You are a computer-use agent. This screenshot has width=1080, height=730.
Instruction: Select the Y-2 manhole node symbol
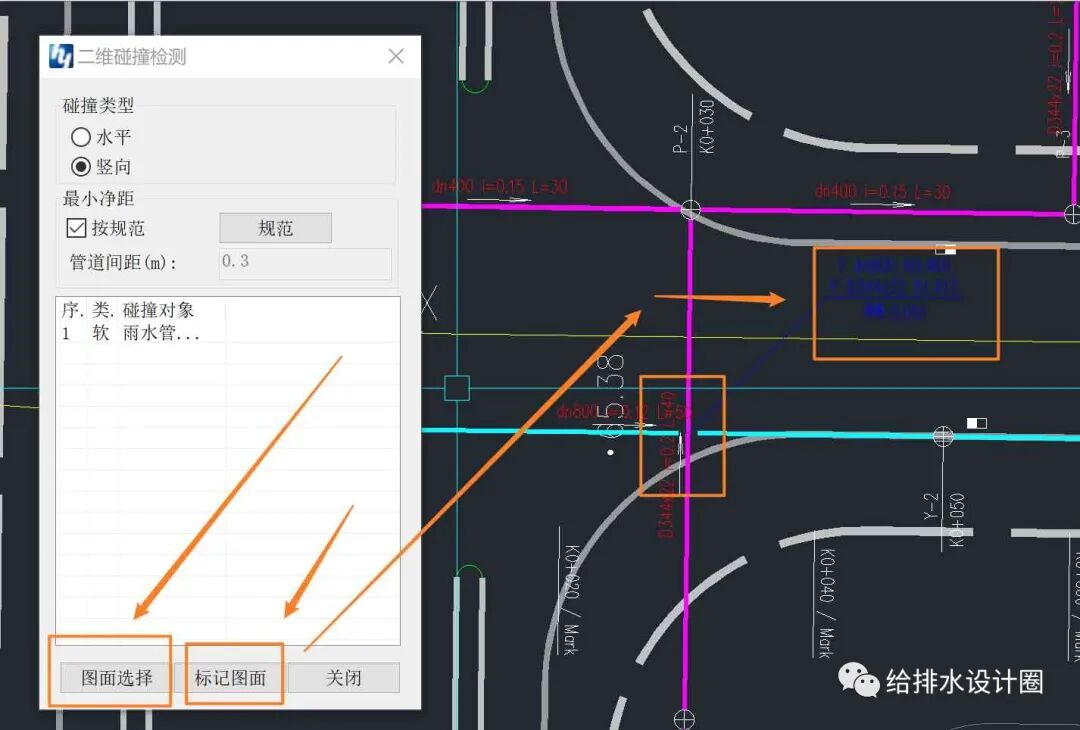click(x=943, y=435)
